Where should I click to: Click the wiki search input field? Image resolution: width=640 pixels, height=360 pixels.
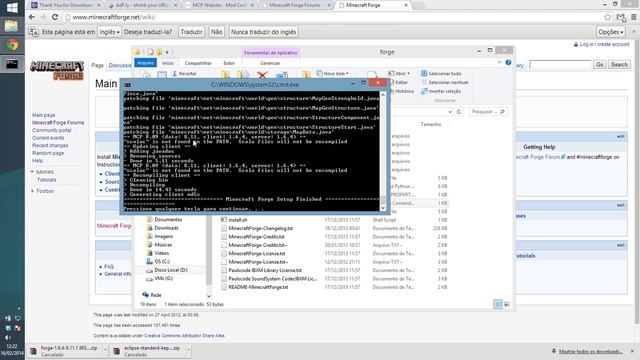pyautogui.click(x=560, y=64)
